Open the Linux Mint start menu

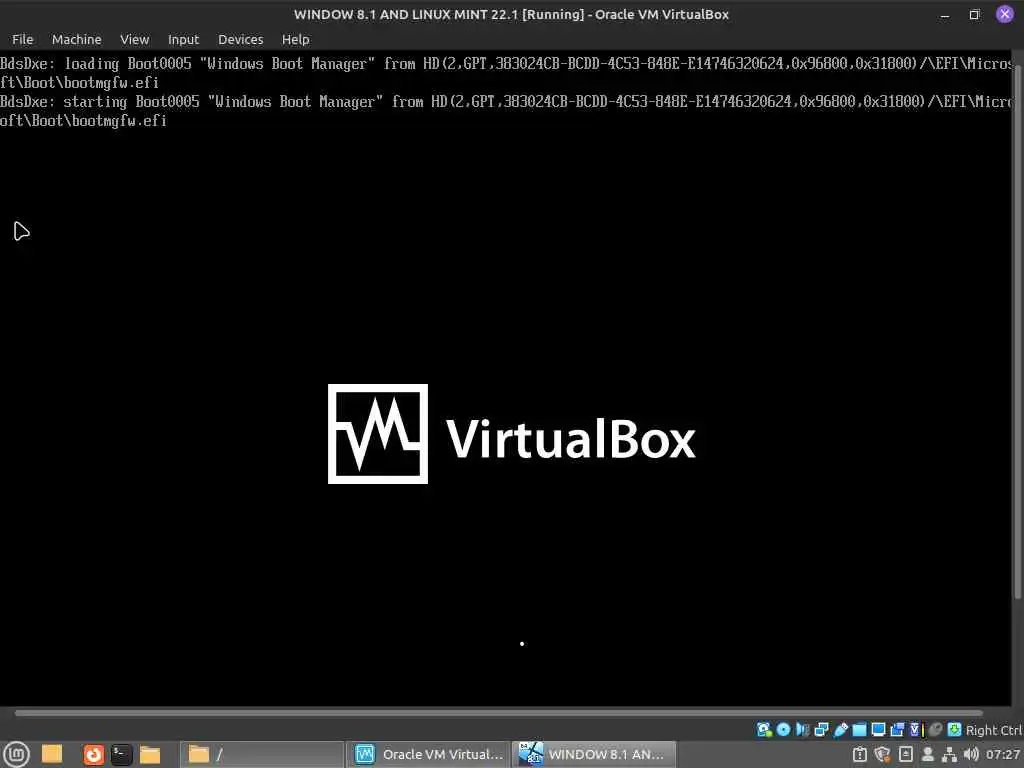pyautogui.click(x=16, y=754)
